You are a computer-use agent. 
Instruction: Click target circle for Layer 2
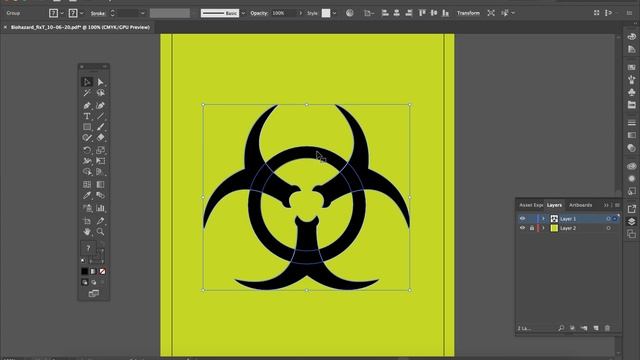point(609,228)
